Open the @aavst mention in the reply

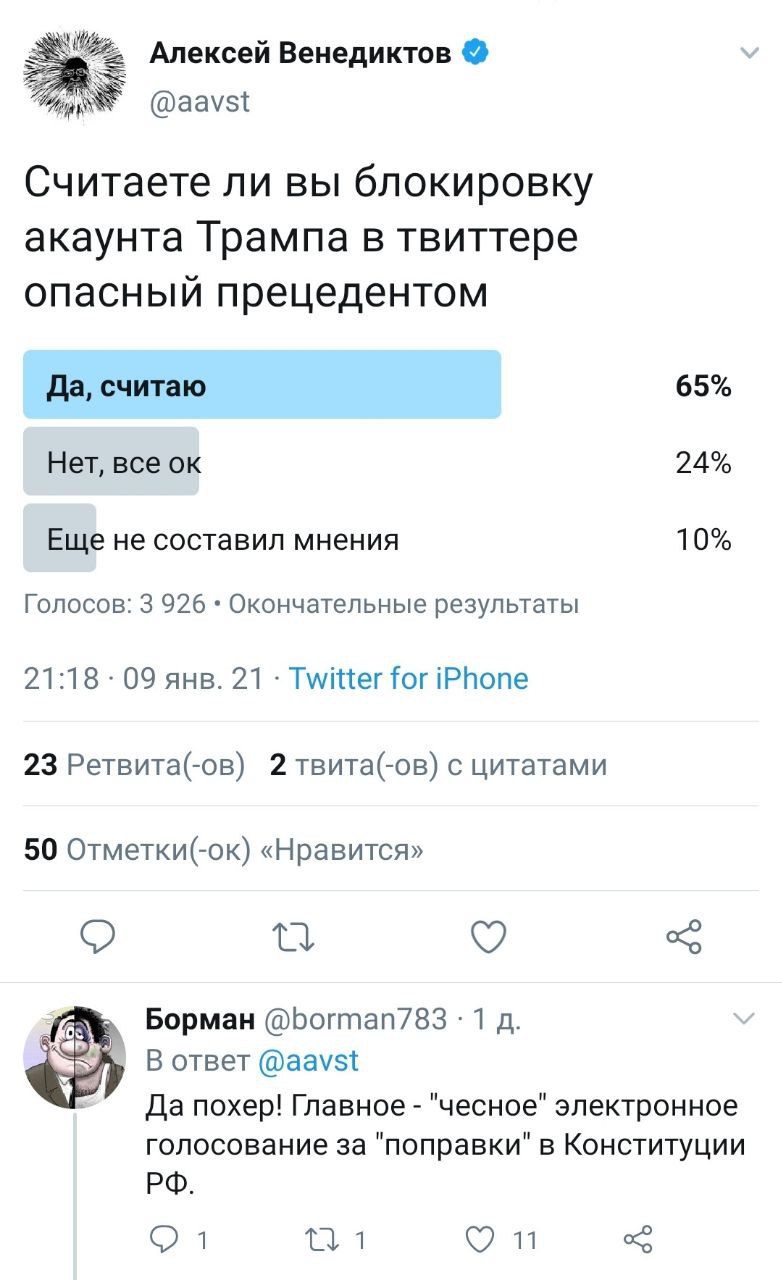point(309,1060)
